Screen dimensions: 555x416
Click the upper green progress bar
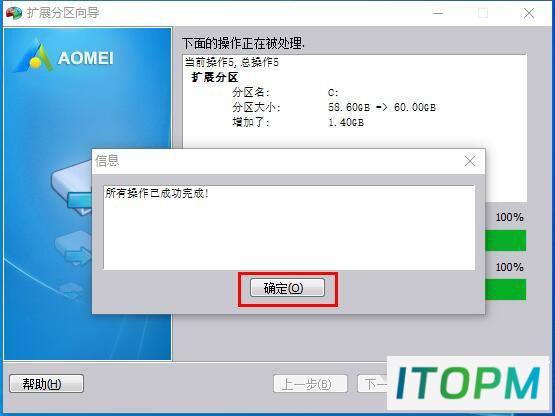tap(505, 240)
